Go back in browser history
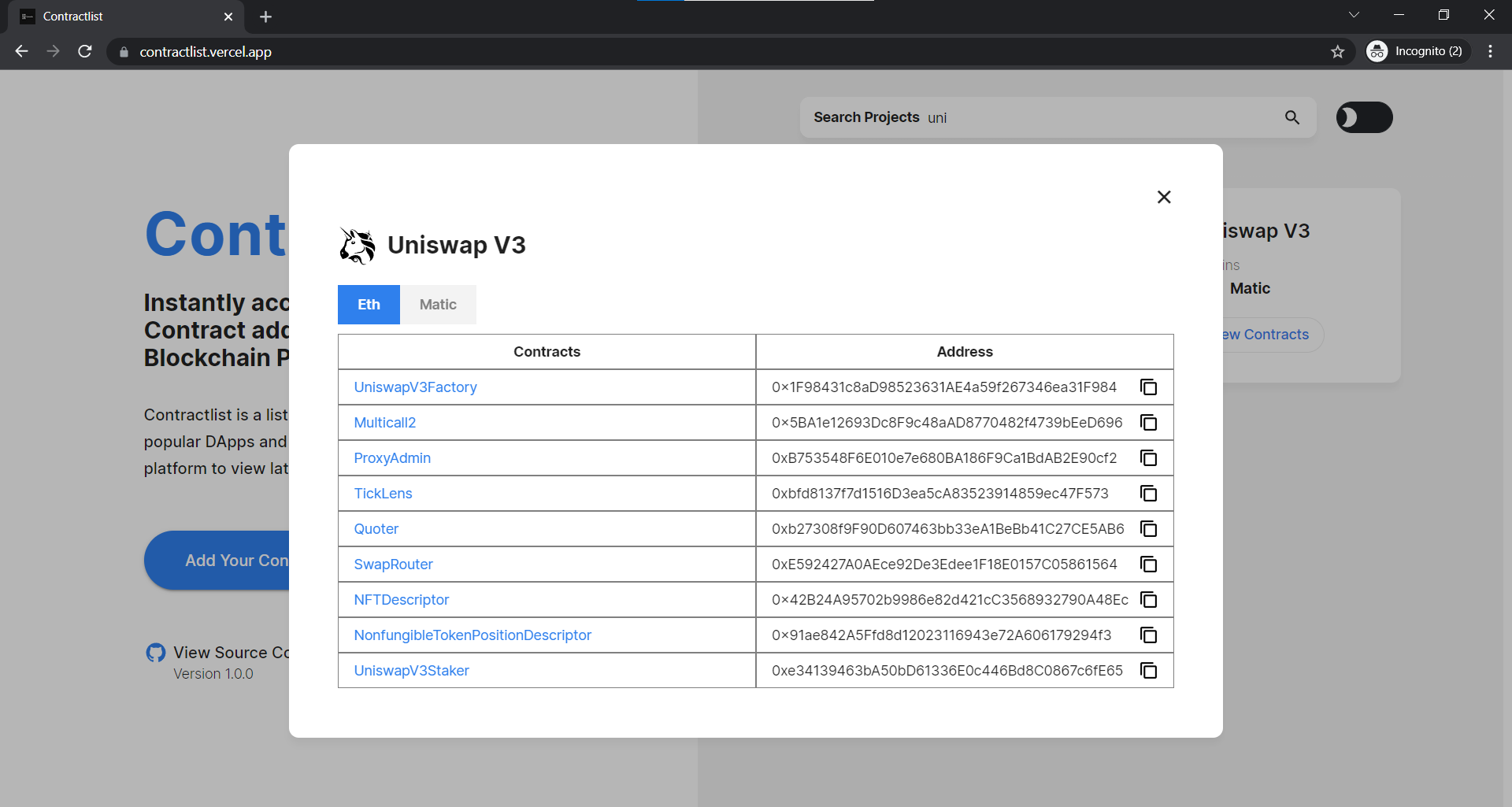Viewport: 1512px width, 807px height. (21, 51)
